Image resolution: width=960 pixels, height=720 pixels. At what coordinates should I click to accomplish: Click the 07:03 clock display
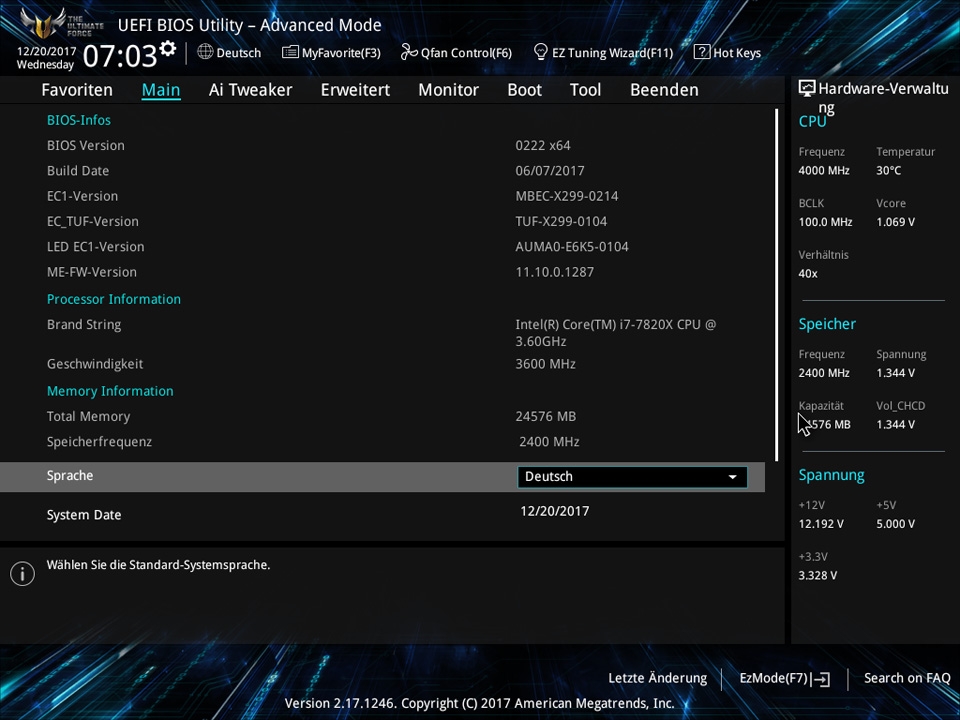coord(120,56)
